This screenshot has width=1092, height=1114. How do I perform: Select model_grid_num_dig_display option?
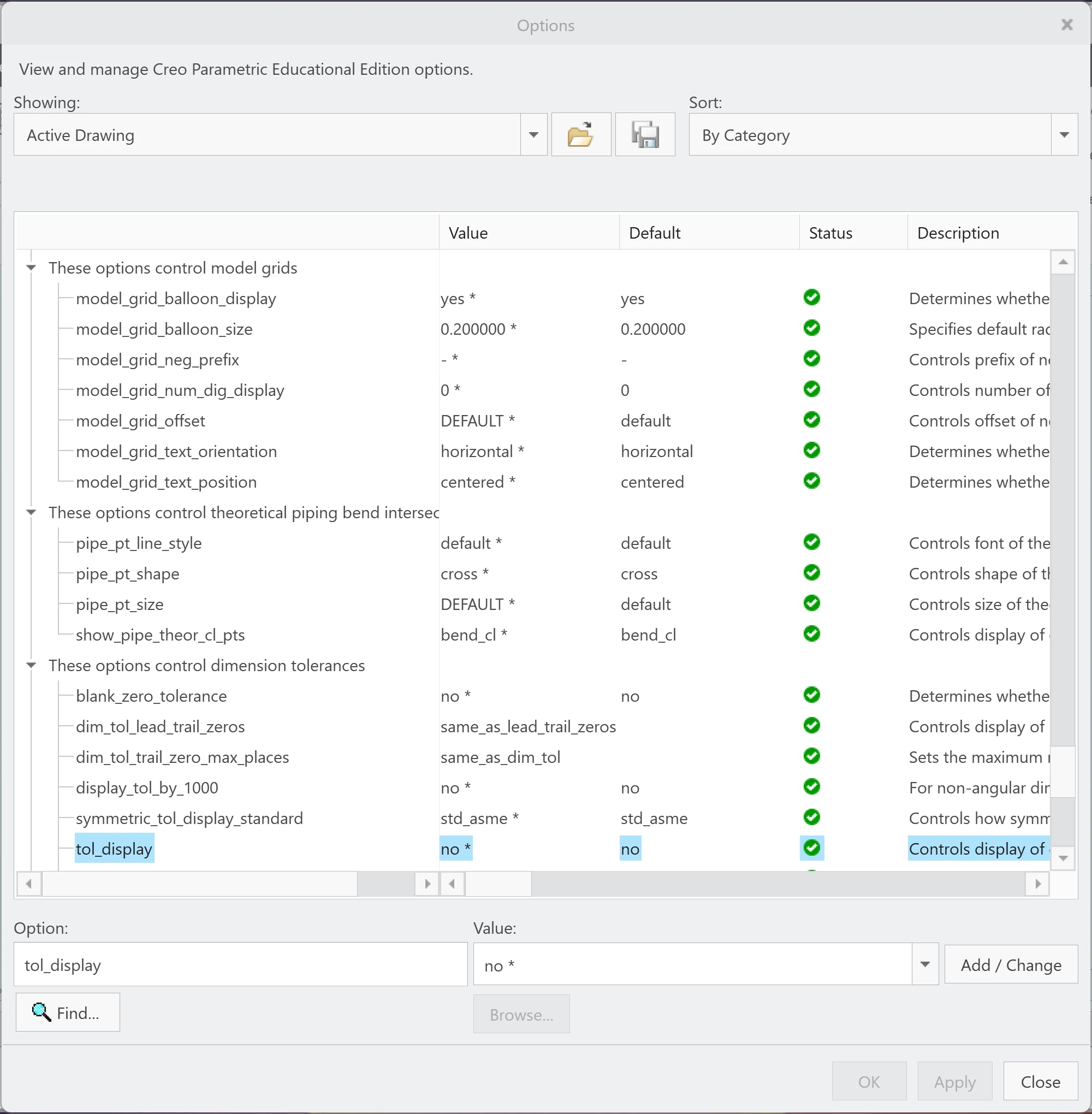click(180, 390)
